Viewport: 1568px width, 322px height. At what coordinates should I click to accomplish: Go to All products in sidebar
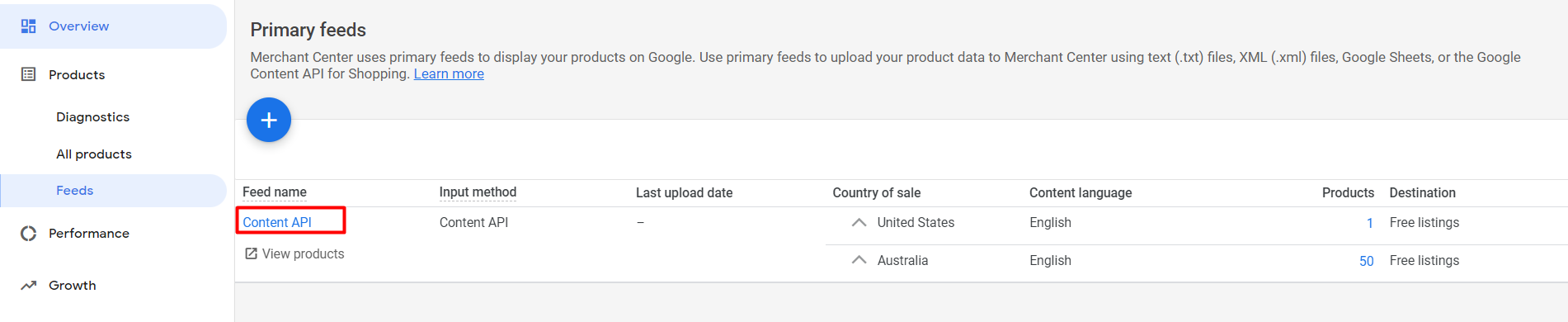click(94, 154)
